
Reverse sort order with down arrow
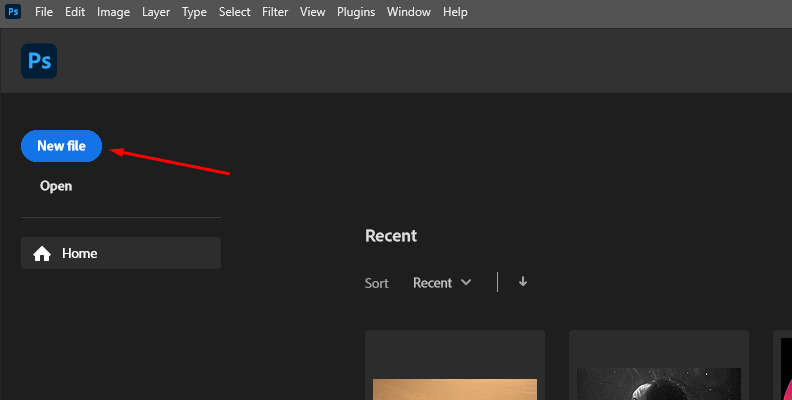tap(523, 282)
